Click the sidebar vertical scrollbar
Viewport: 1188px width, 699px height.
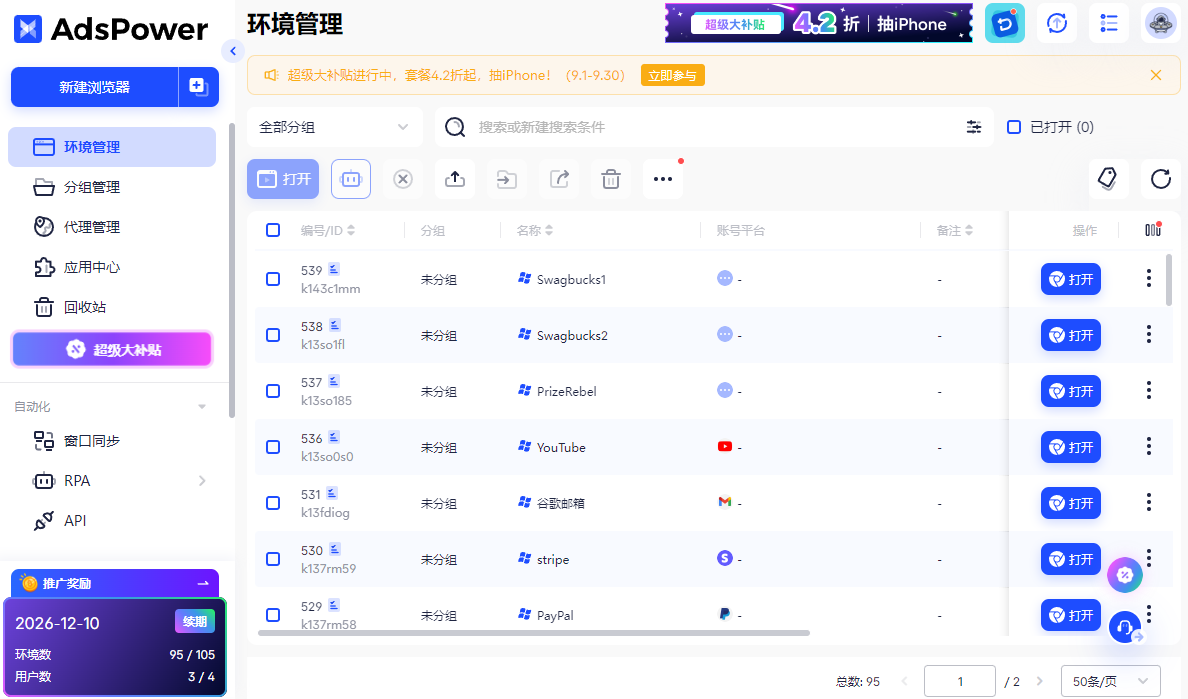click(x=232, y=269)
